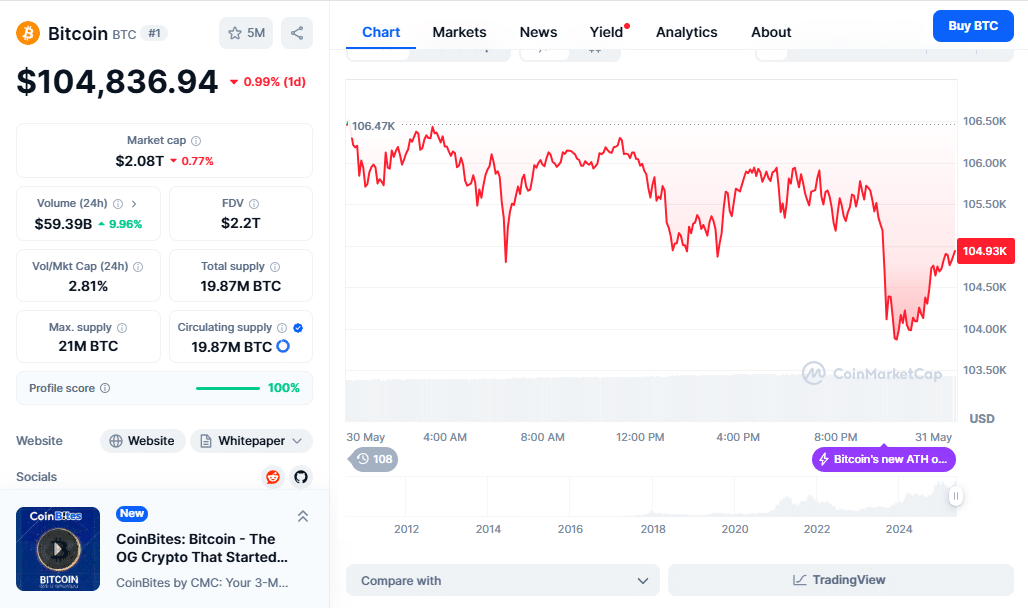
Task: Expand Volume (24h) arrow
Action: coord(134,203)
